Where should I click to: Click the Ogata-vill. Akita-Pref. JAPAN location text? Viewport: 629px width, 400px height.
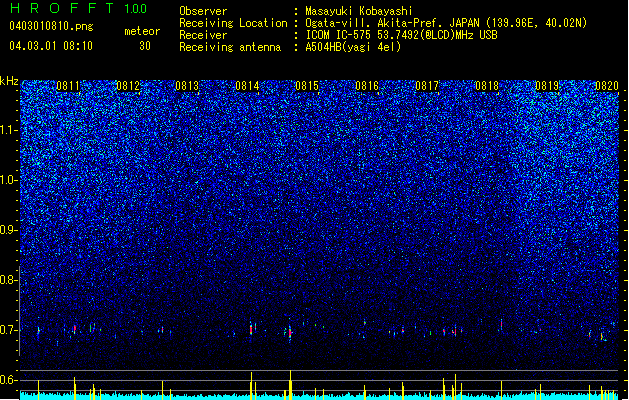coord(446,23)
